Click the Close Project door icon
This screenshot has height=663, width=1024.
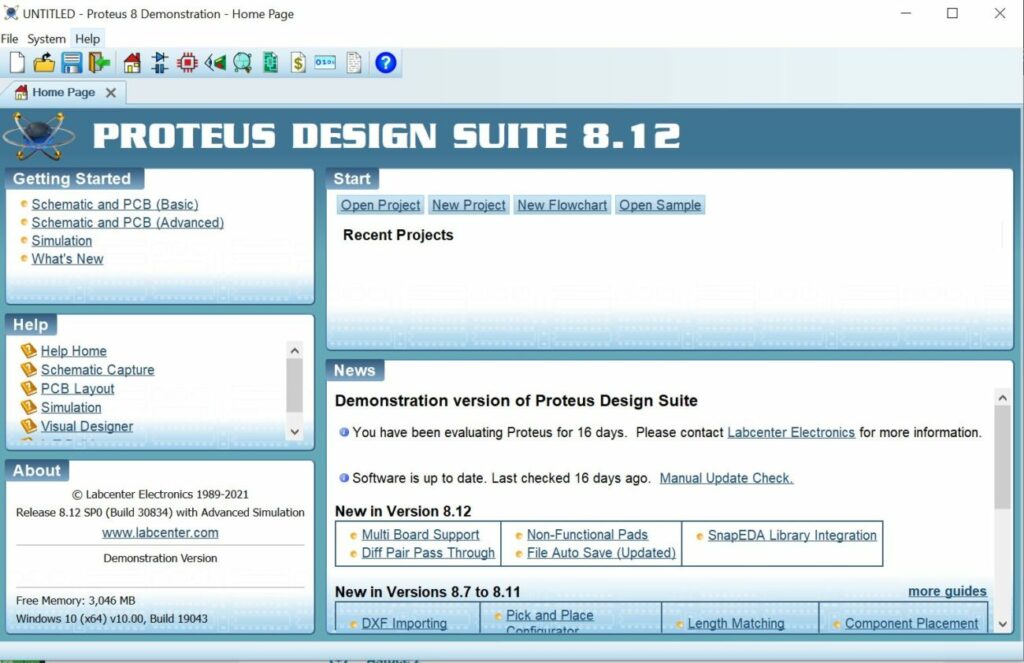click(98, 63)
